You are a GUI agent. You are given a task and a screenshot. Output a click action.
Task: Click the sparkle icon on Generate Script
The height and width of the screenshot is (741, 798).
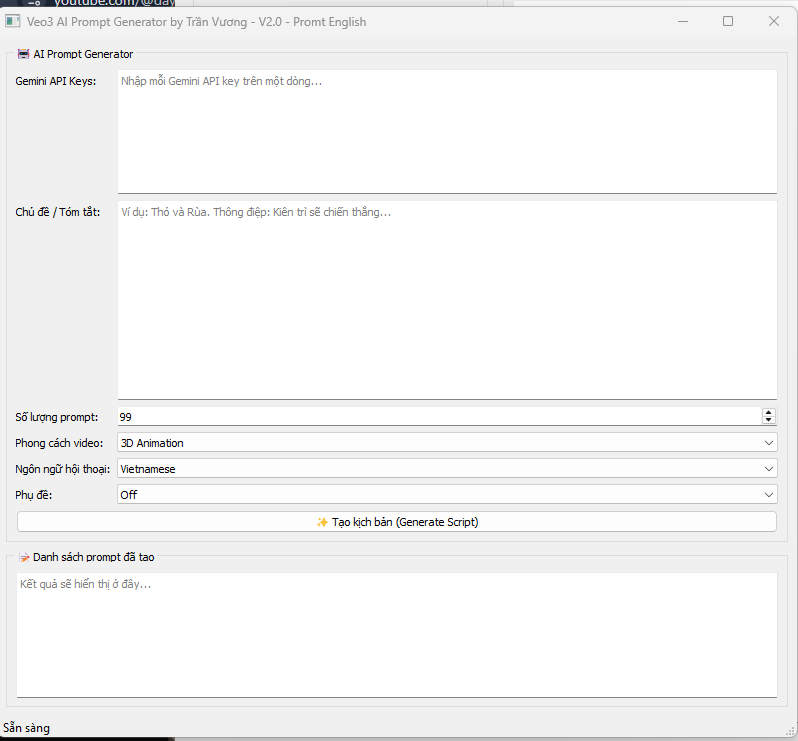click(322, 522)
